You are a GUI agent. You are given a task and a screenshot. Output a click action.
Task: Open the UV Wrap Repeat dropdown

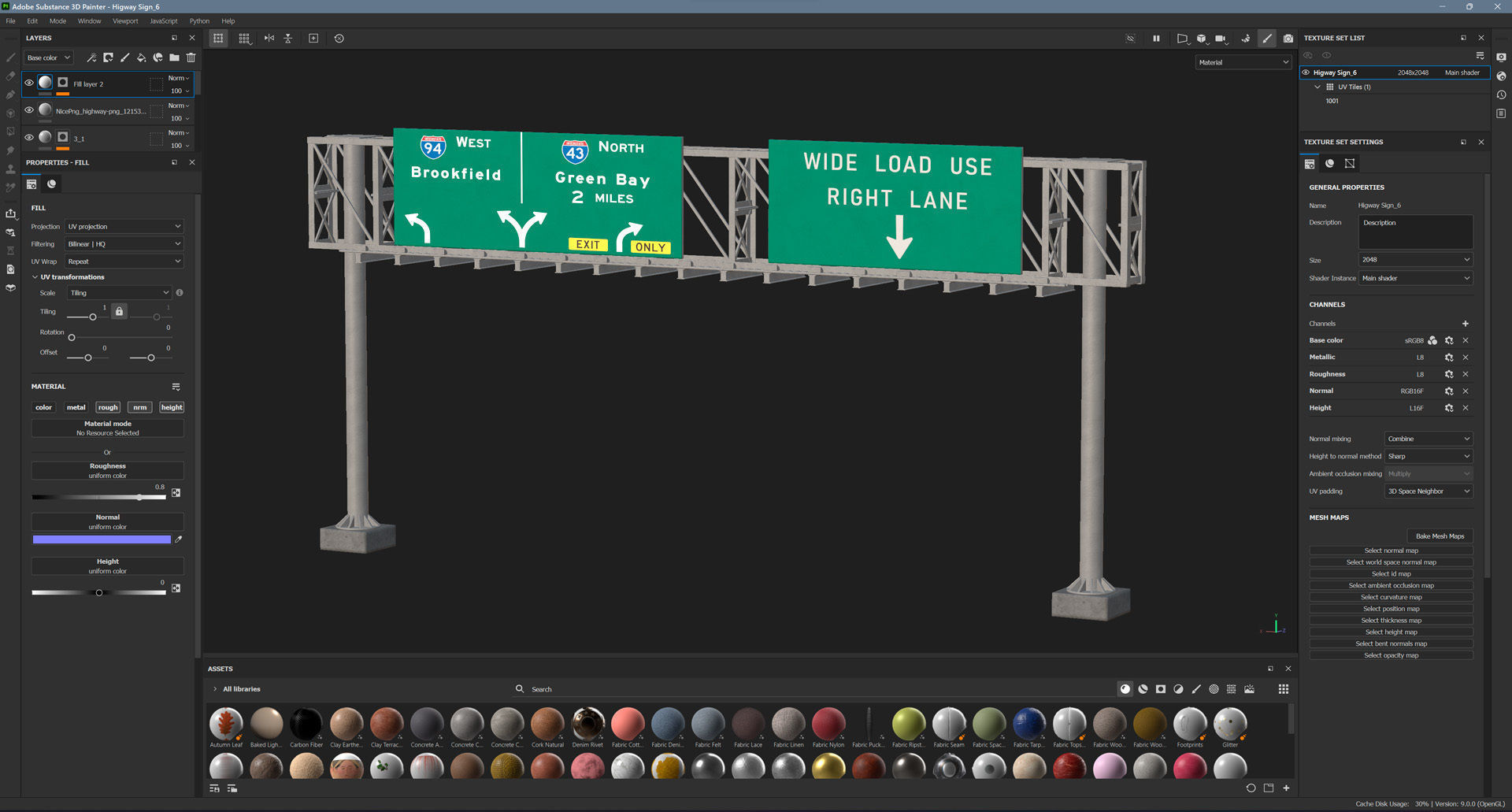click(124, 261)
